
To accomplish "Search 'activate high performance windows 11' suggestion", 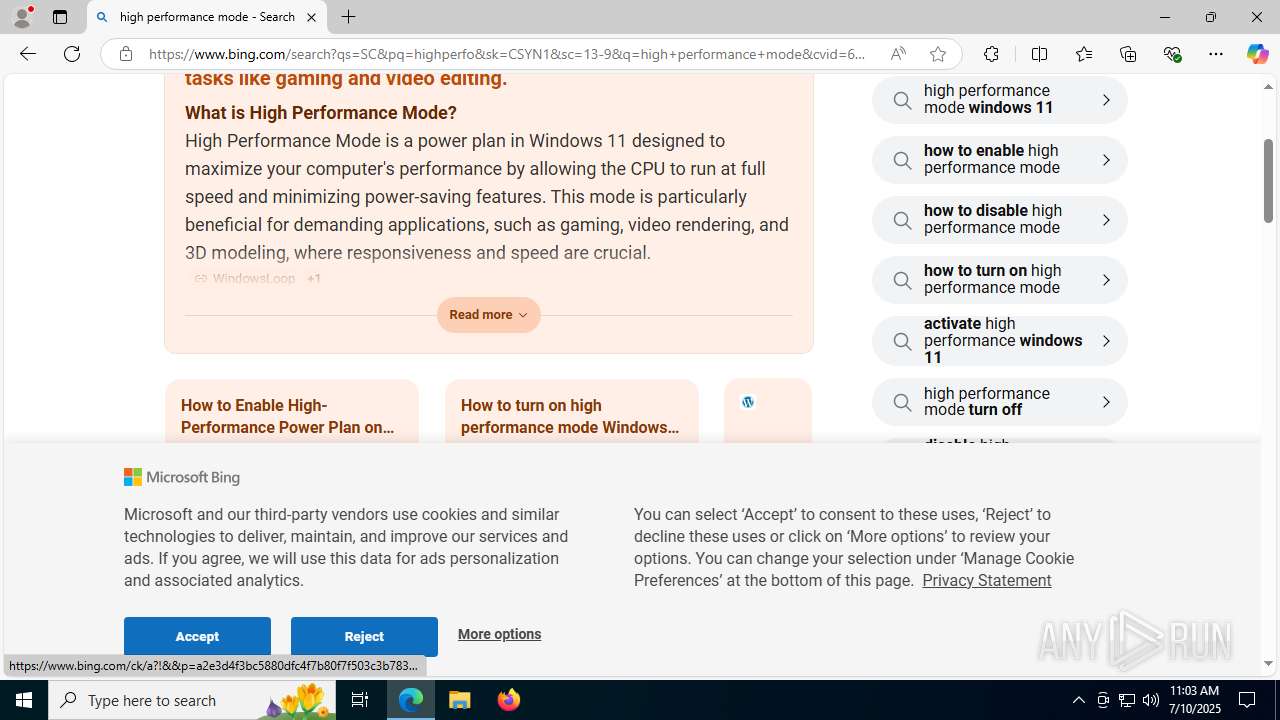I will click(999, 341).
